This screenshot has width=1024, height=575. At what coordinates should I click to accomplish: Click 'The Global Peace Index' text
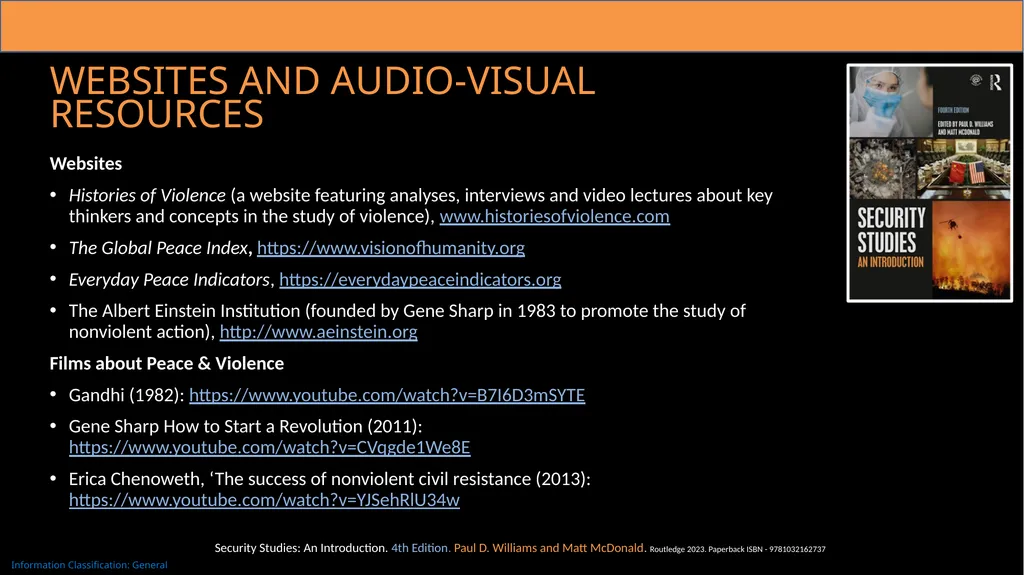[158, 248]
